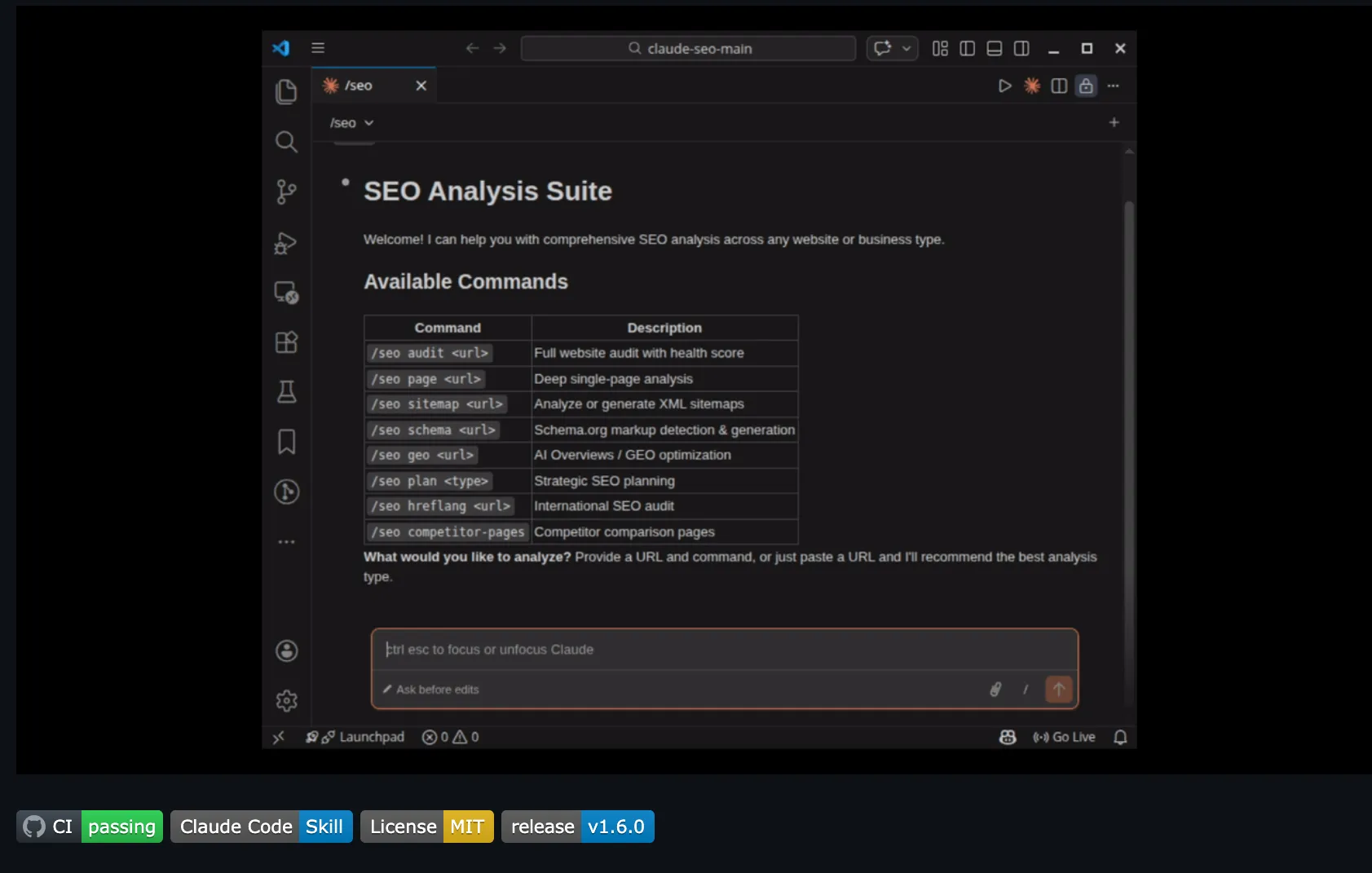Click the /seo competitor-pages command cell
Viewport: 1372px width, 873px height.
coord(448,531)
